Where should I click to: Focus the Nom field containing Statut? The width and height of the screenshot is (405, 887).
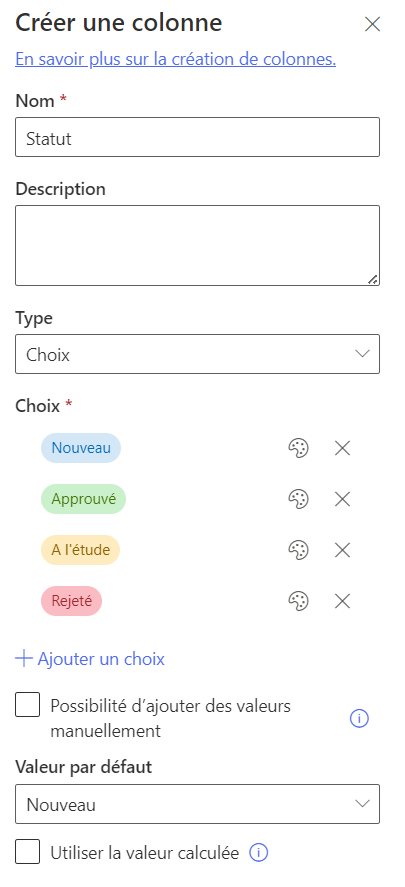(197, 137)
